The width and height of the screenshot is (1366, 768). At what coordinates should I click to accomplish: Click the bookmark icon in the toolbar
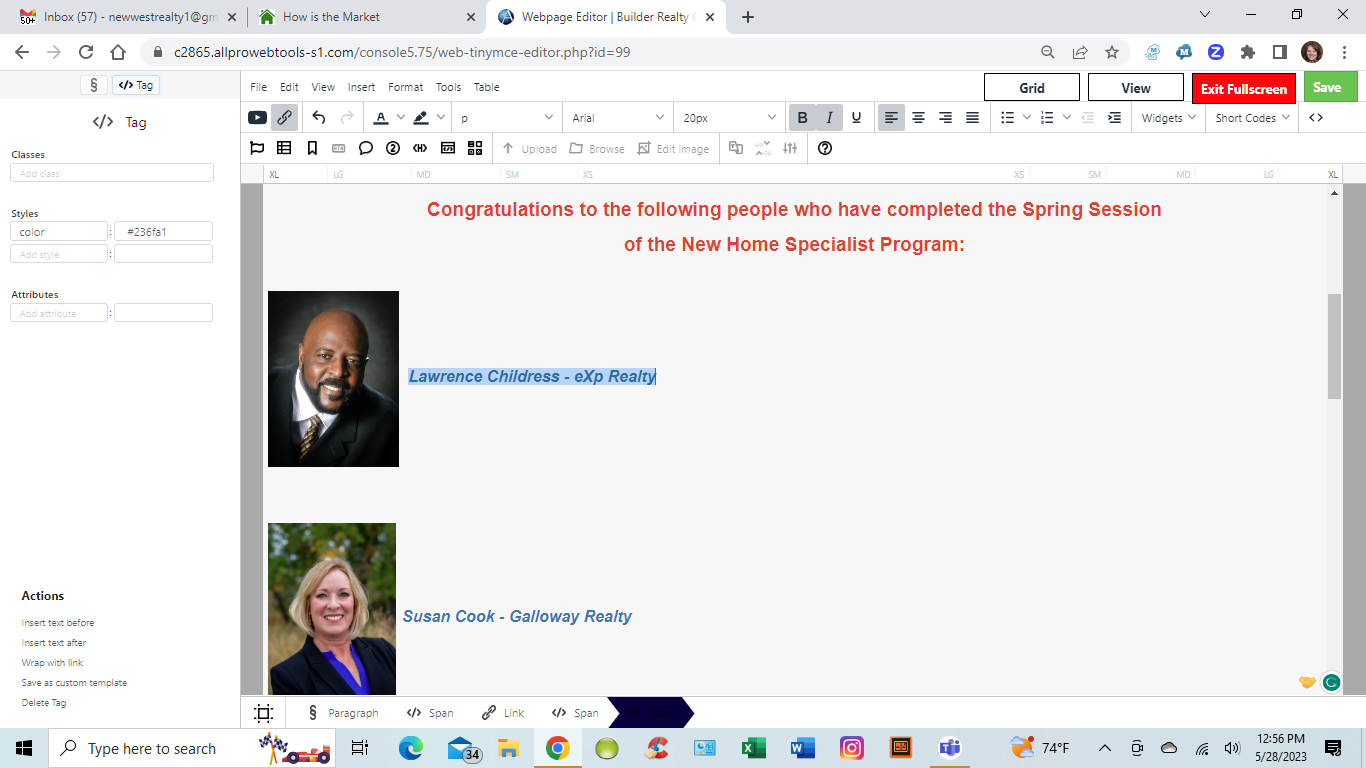[x=312, y=148]
